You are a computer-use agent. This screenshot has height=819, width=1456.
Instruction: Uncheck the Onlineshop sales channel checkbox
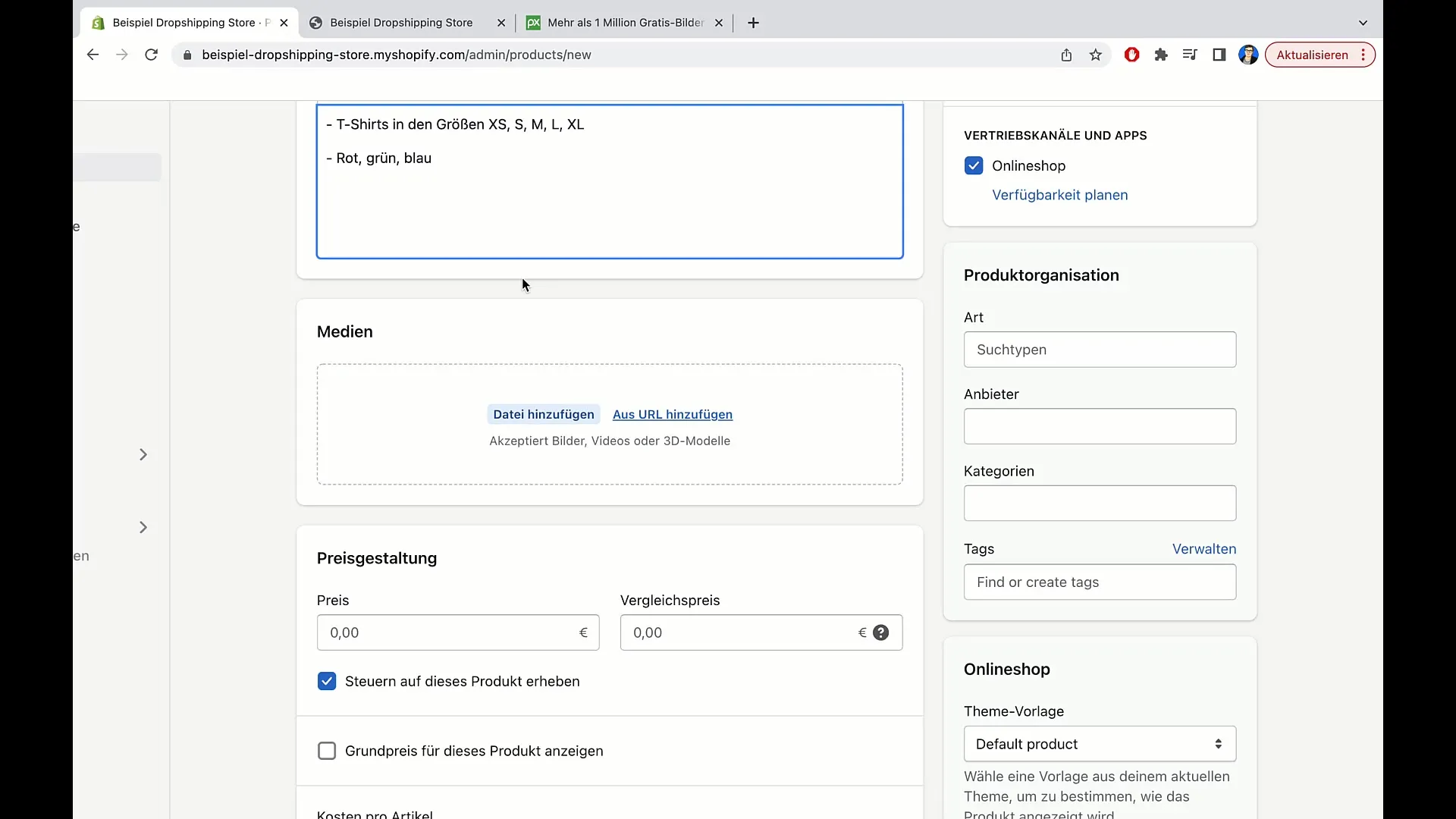(x=974, y=165)
